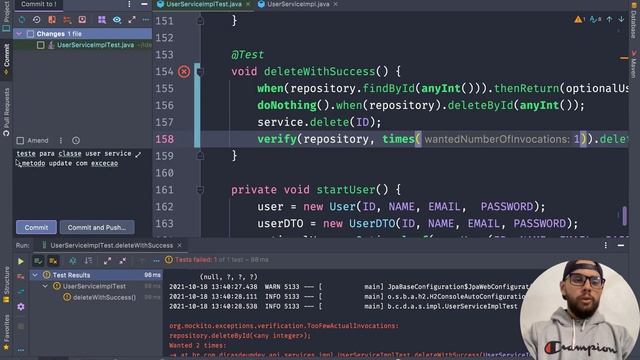Viewport: 640px width, 360px height.
Task: Open the Structure tool window
Action: click(6, 284)
